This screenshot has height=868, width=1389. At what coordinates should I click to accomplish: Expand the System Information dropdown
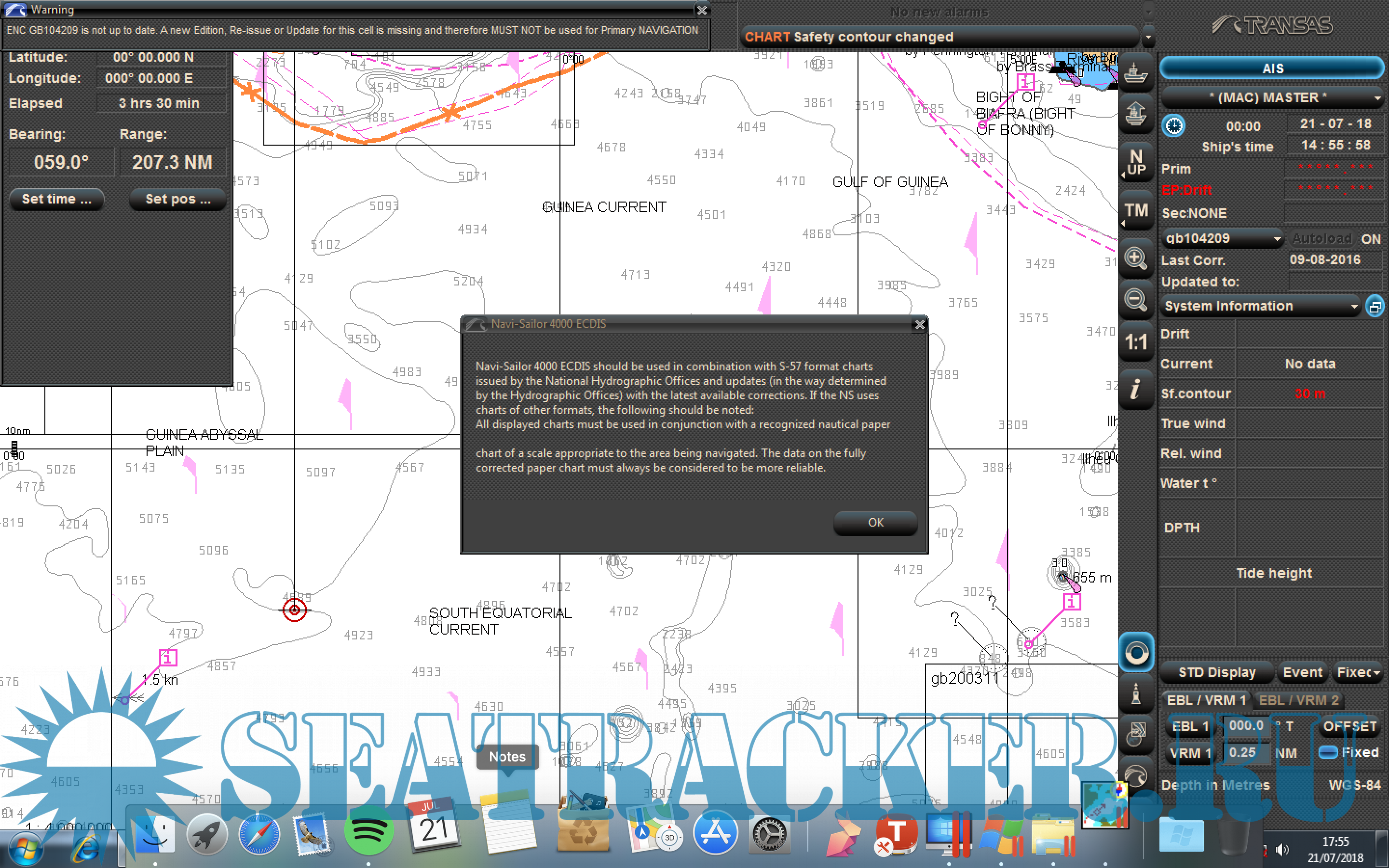(x=1260, y=306)
